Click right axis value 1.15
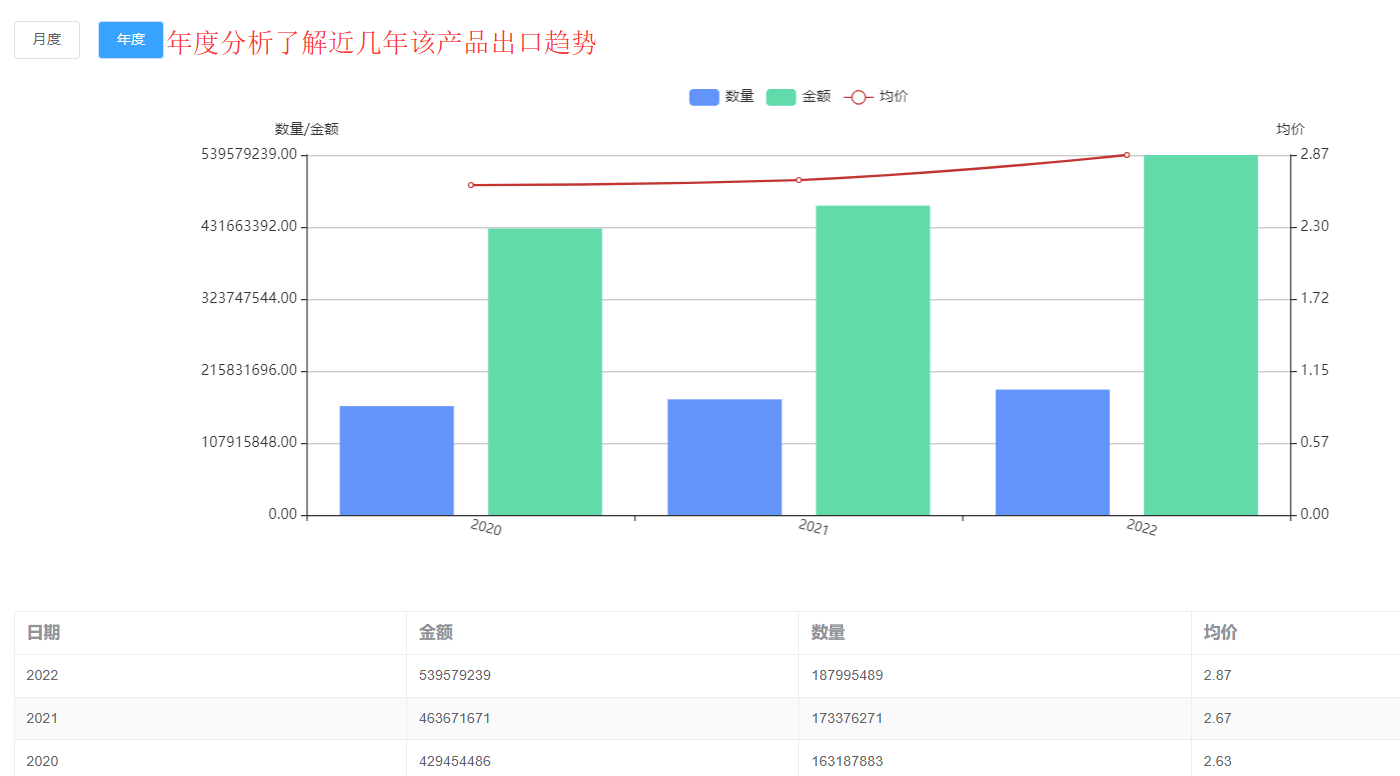This screenshot has height=776, width=1400. pos(1315,371)
